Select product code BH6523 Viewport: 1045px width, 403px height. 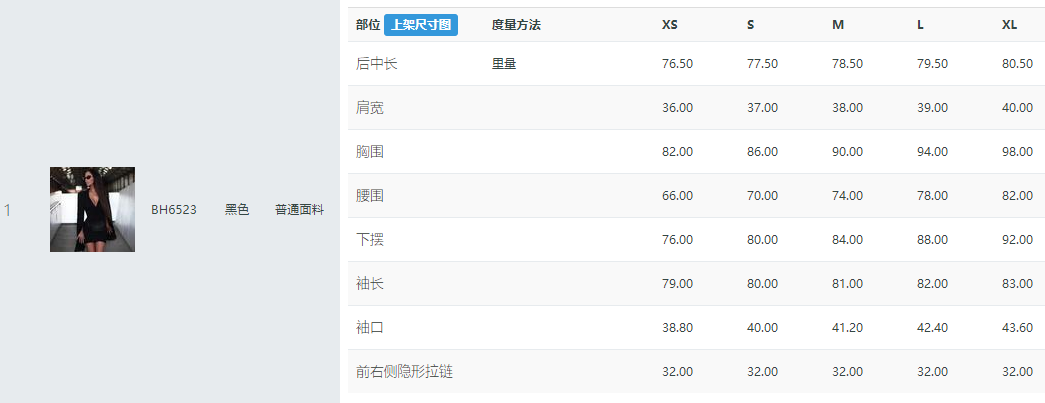tap(174, 210)
